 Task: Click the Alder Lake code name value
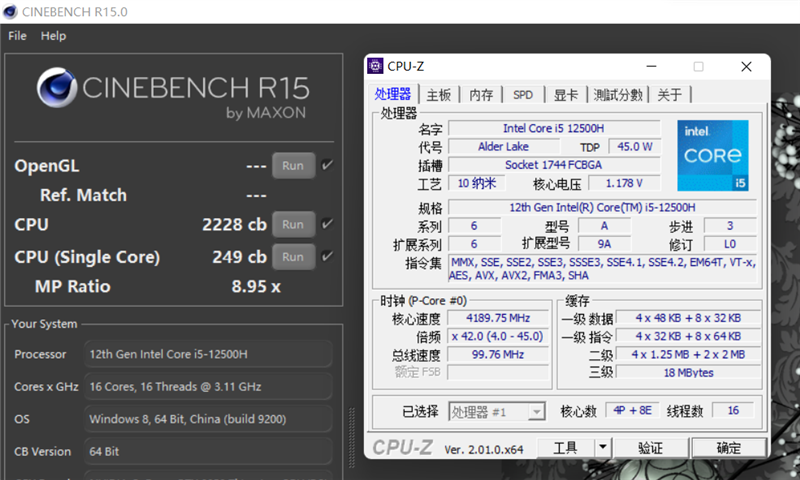tap(504, 146)
